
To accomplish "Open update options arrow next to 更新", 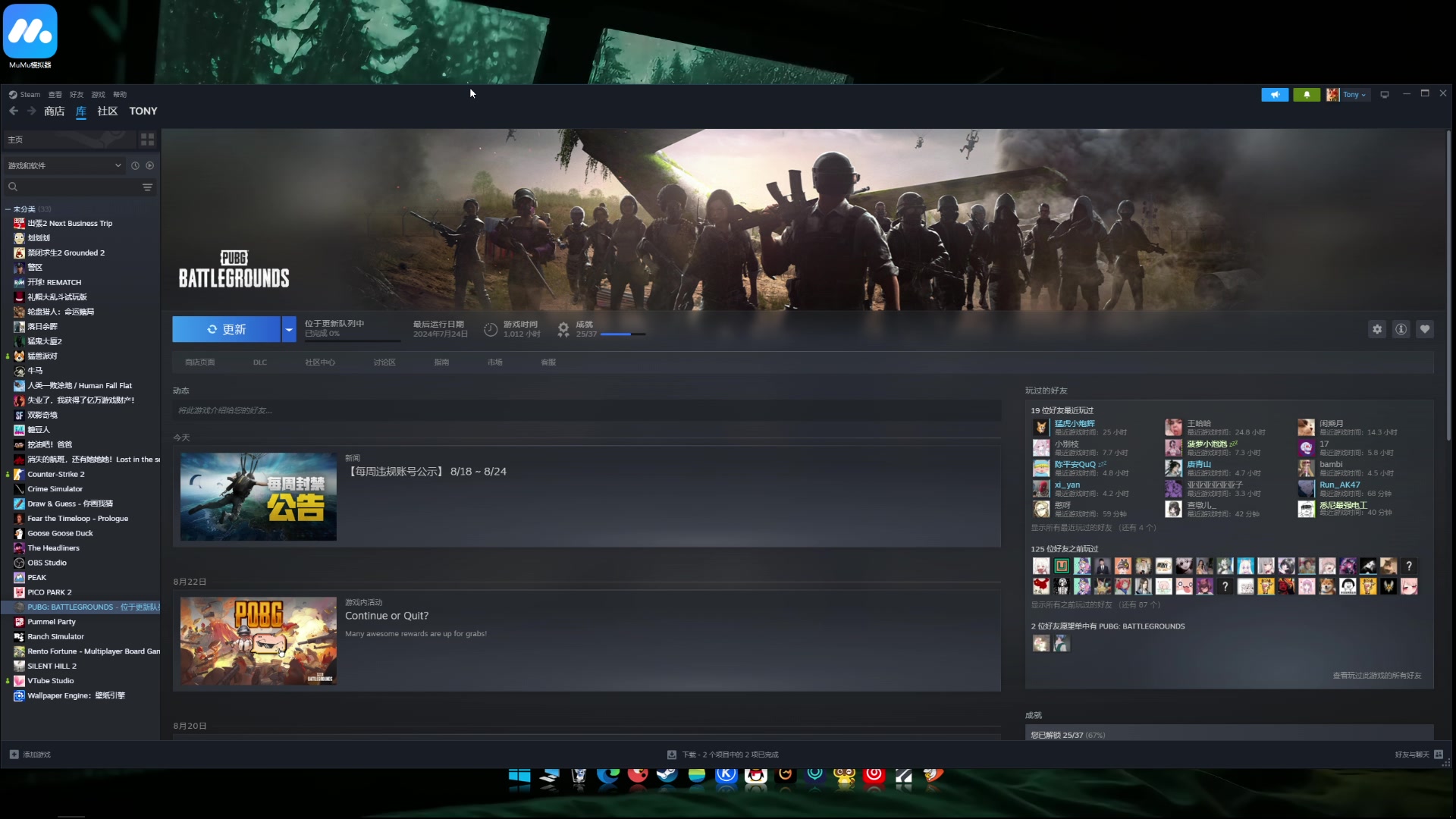I will click(289, 329).
